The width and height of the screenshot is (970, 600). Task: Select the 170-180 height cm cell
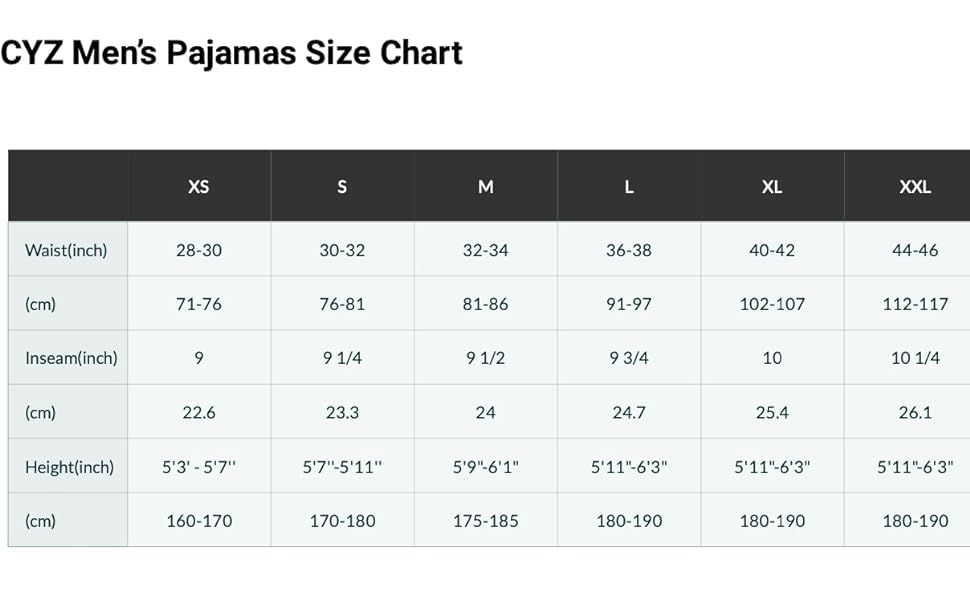tap(342, 521)
